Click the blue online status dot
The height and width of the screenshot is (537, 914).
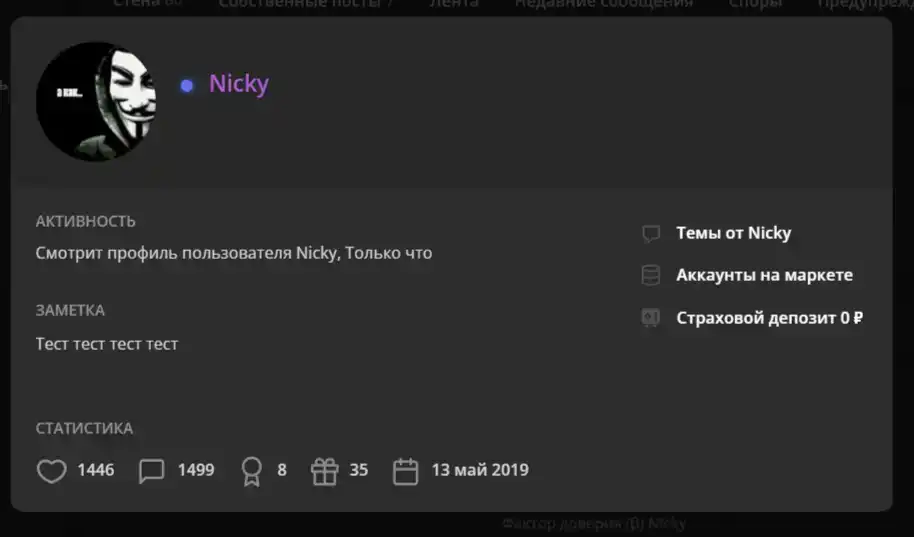[187, 86]
